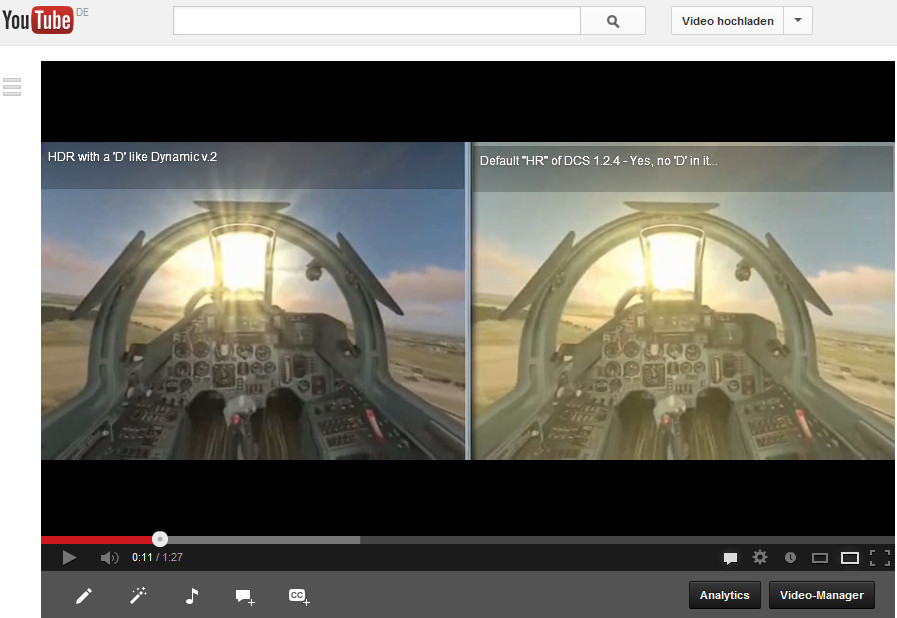
Task: Open audio music note tool
Action: tap(192, 596)
